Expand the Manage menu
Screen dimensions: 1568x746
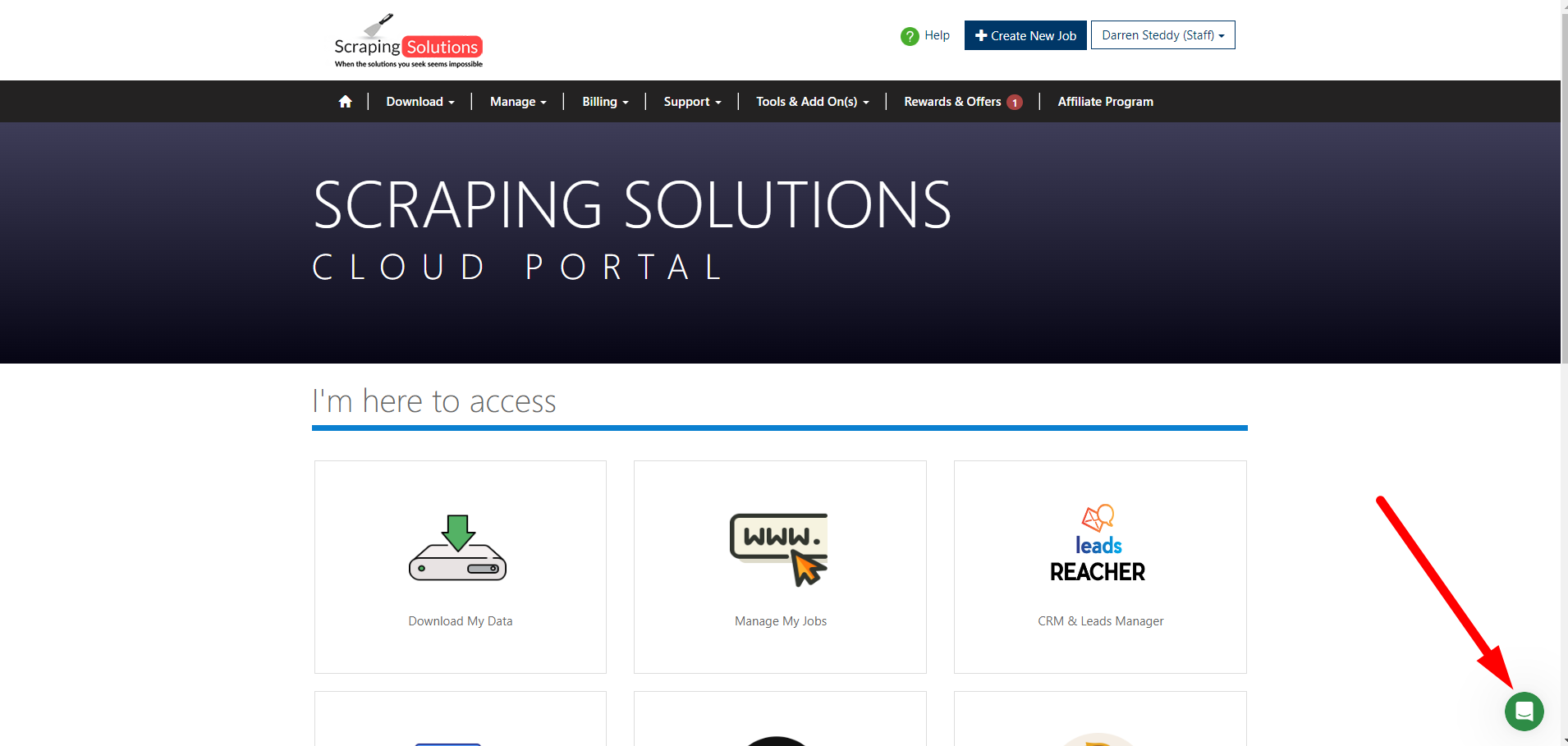pyautogui.click(x=518, y=102)
